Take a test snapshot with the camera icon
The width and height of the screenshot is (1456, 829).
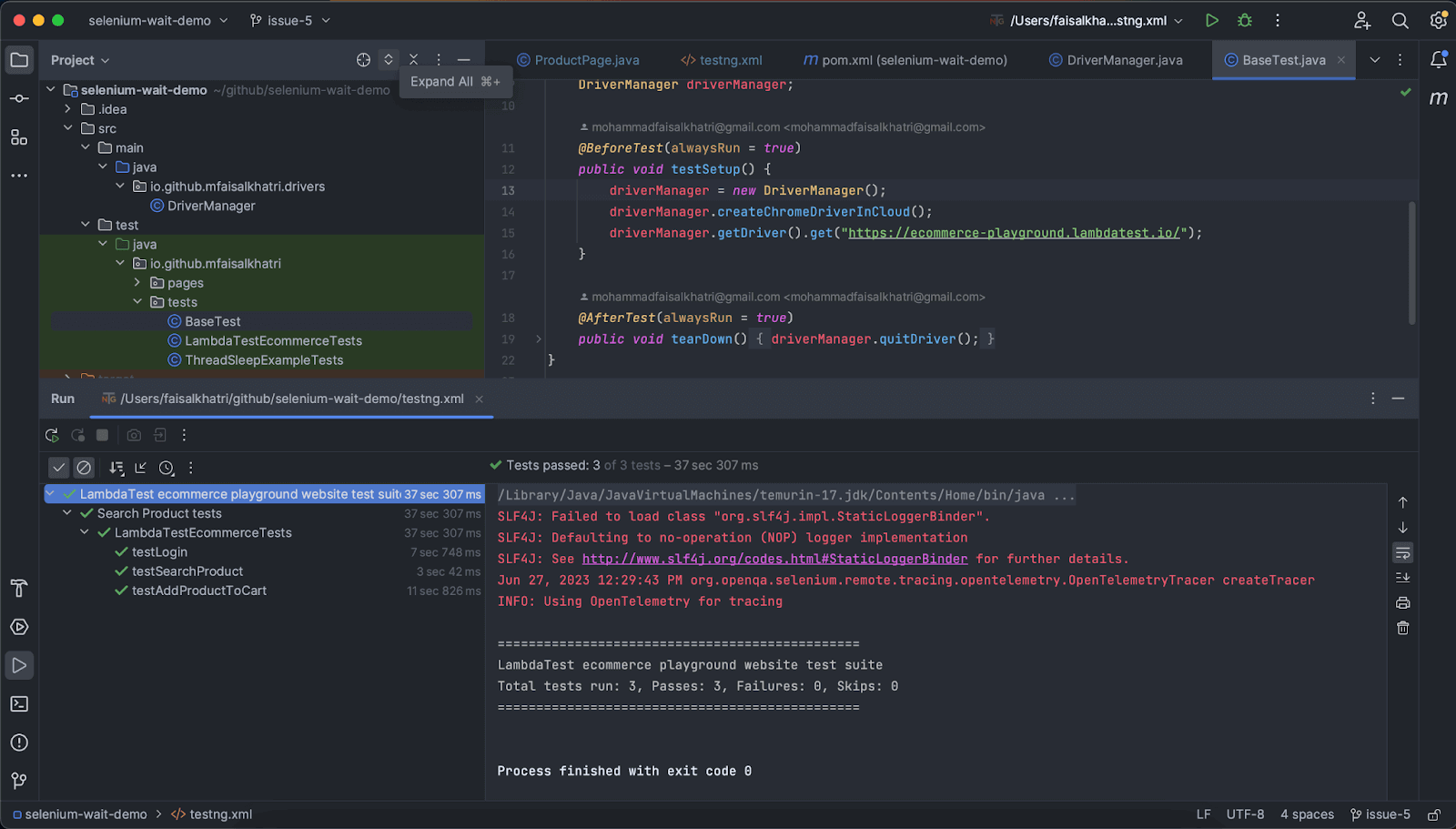click(x=134, y=435)
